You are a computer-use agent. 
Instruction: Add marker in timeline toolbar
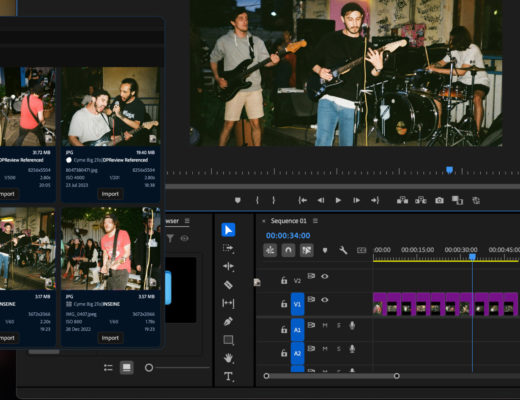pyautogui.click(x=325, y=250)
